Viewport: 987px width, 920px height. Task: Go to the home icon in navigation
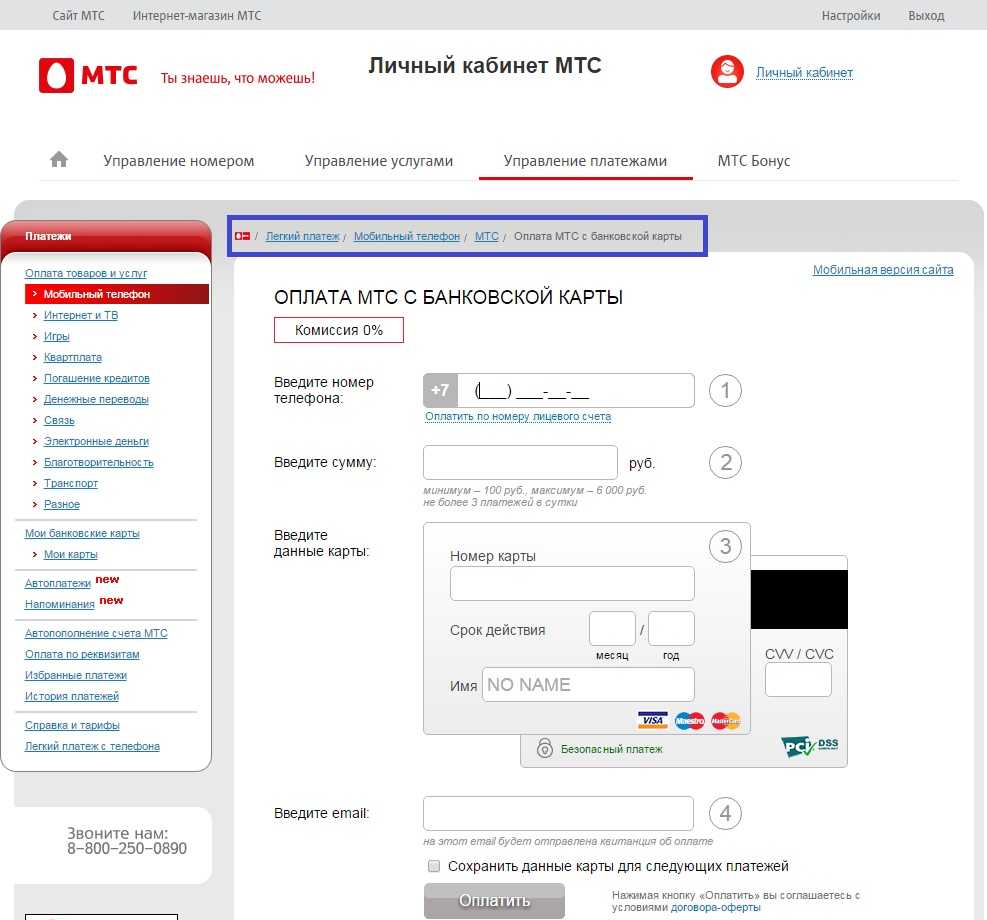point(59,159)
